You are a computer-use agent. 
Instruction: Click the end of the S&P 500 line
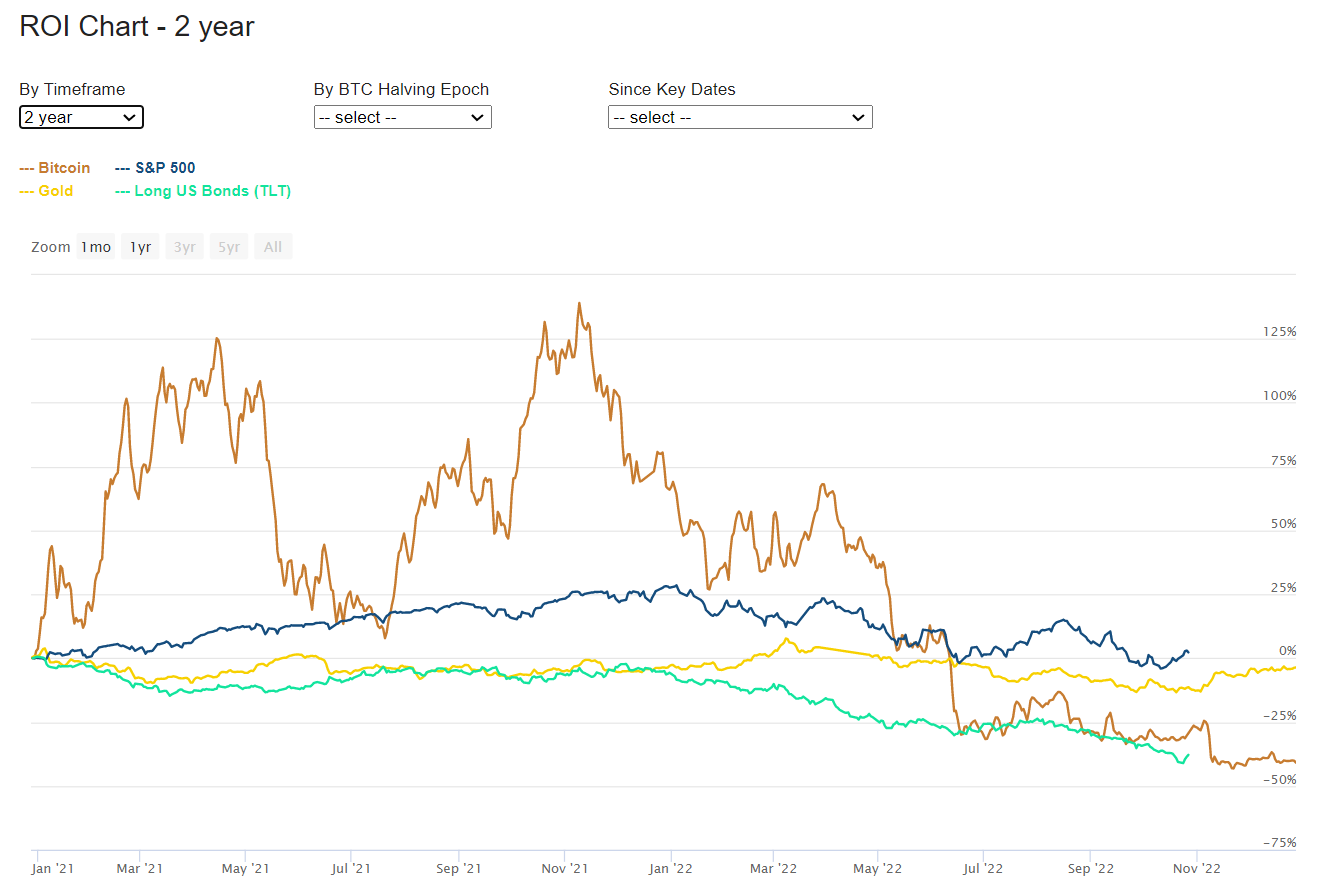click(x=1188, y=652)
